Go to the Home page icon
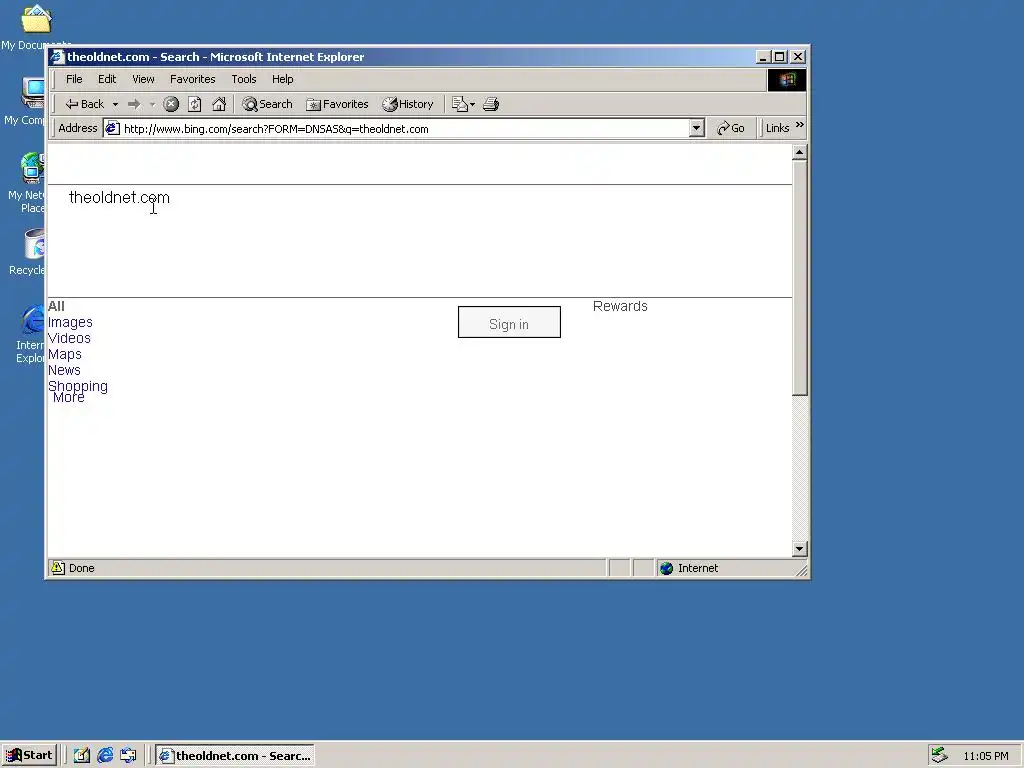Screen dimensions: 1024x768 pyautogui.click(x=219, y=104)
